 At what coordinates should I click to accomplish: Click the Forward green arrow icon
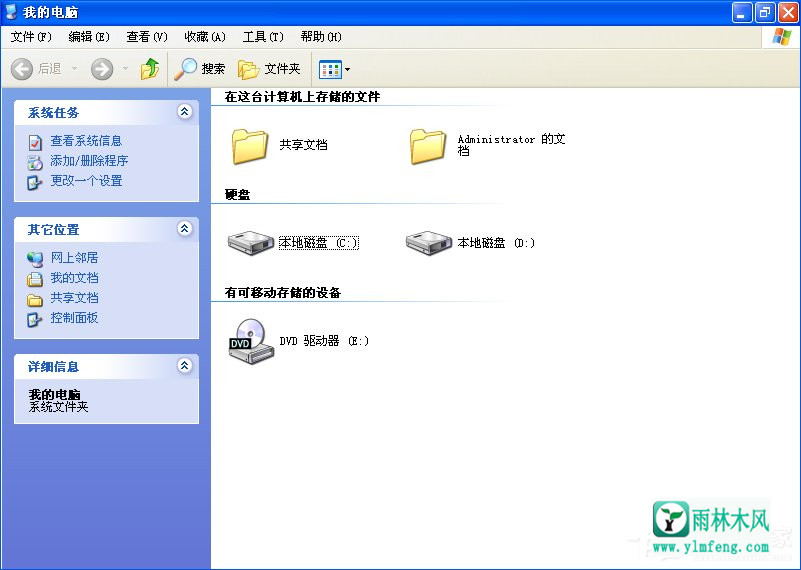click(102, 68)
